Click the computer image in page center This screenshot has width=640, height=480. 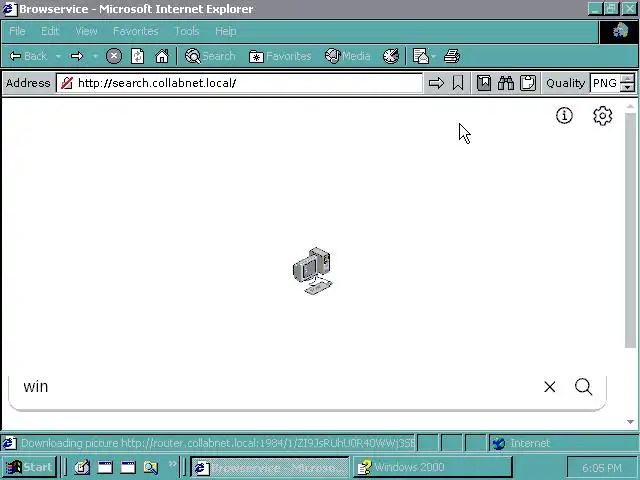point(313,271)
